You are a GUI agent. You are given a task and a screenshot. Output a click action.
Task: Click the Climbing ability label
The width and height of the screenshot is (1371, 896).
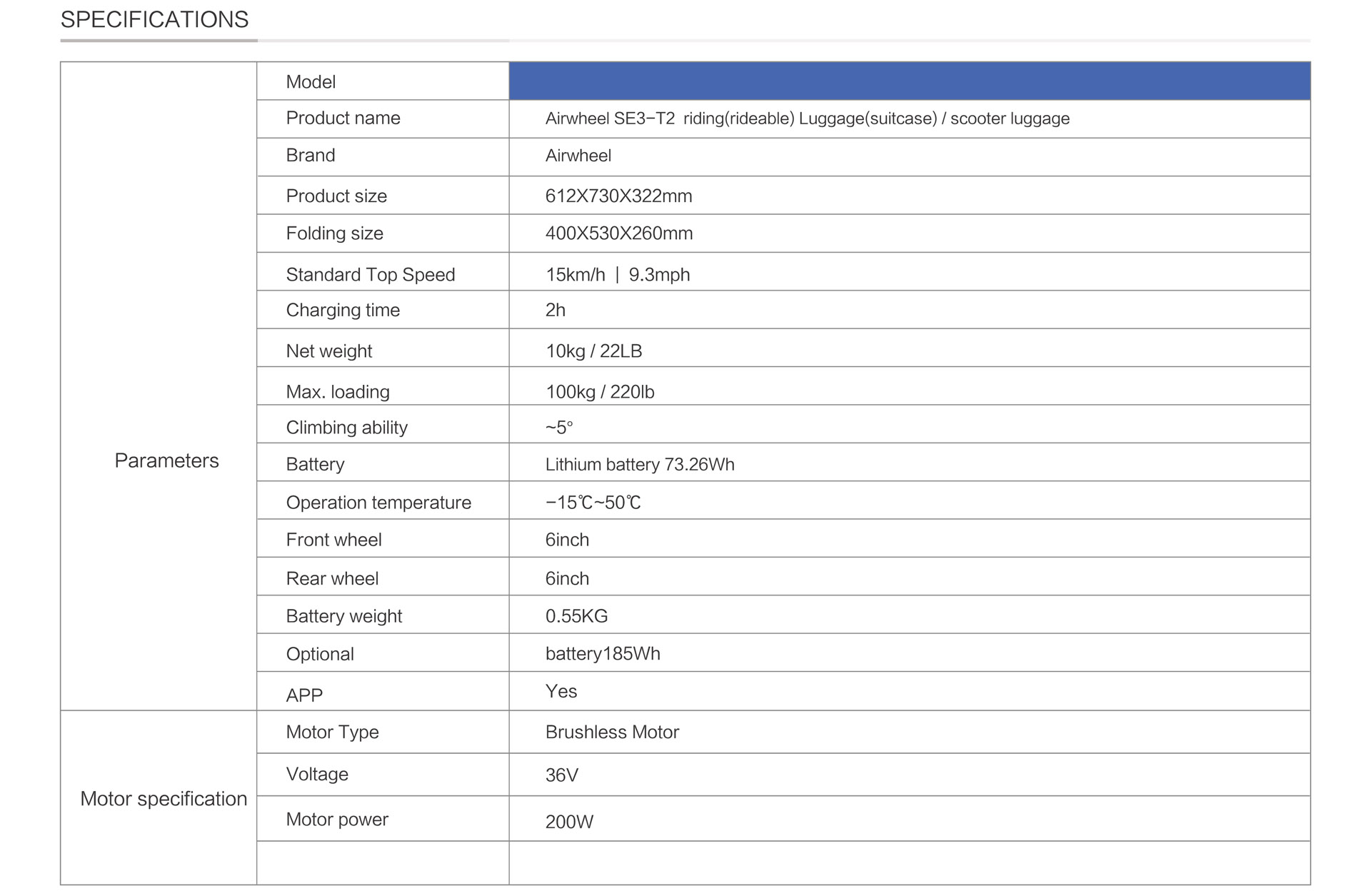[x=347, y=428]
